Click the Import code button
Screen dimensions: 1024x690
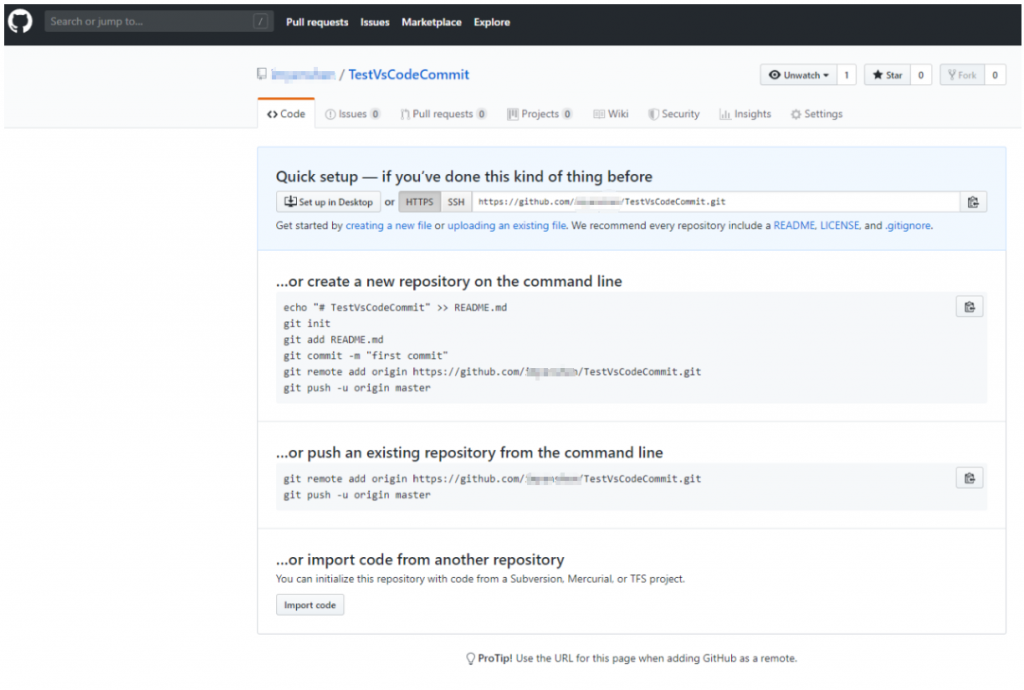click(x=310, y=605)
